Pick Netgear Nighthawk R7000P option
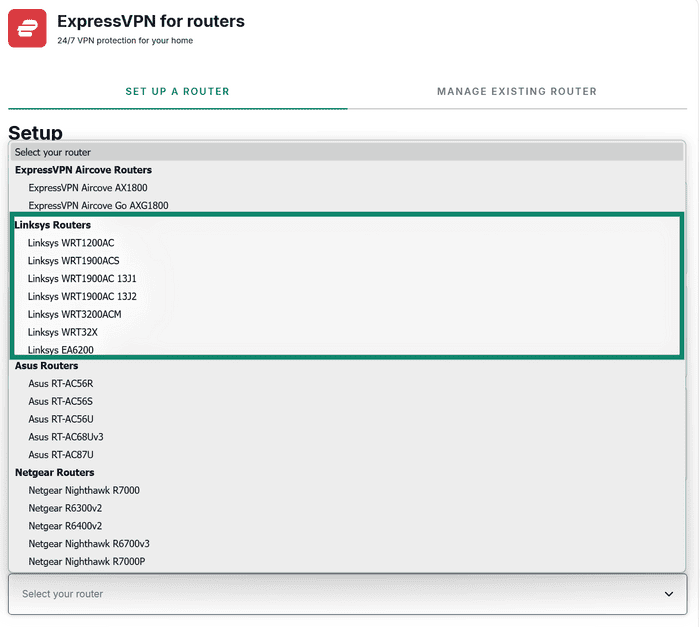 click(x=347, y=561)
